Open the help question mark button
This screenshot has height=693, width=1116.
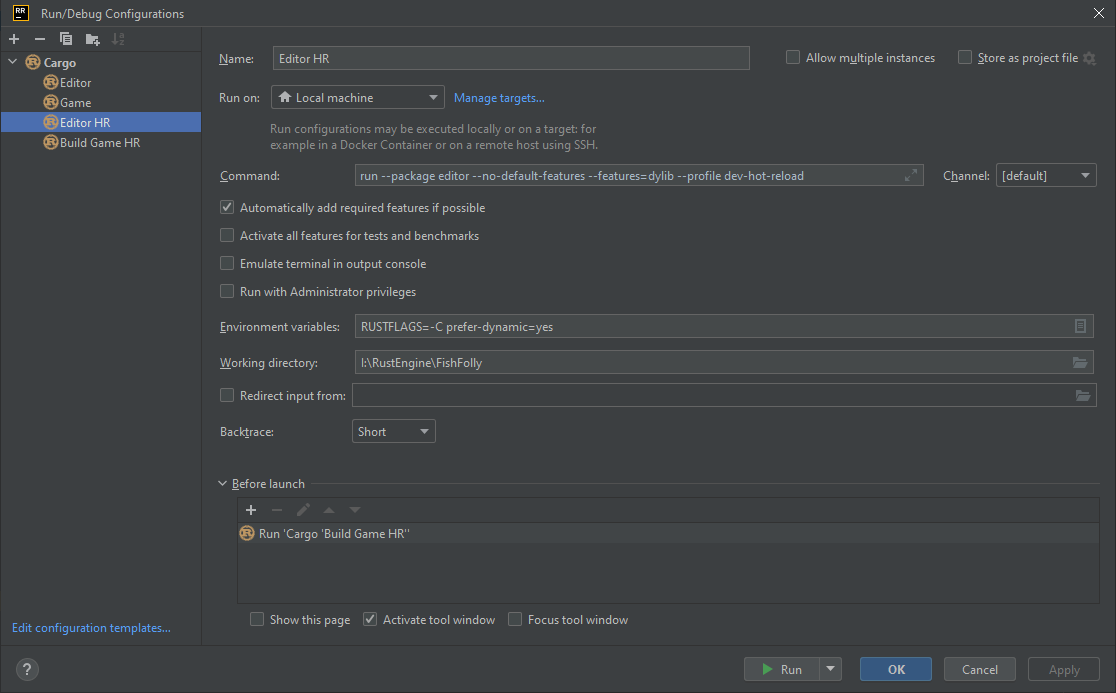coord(27,669)
